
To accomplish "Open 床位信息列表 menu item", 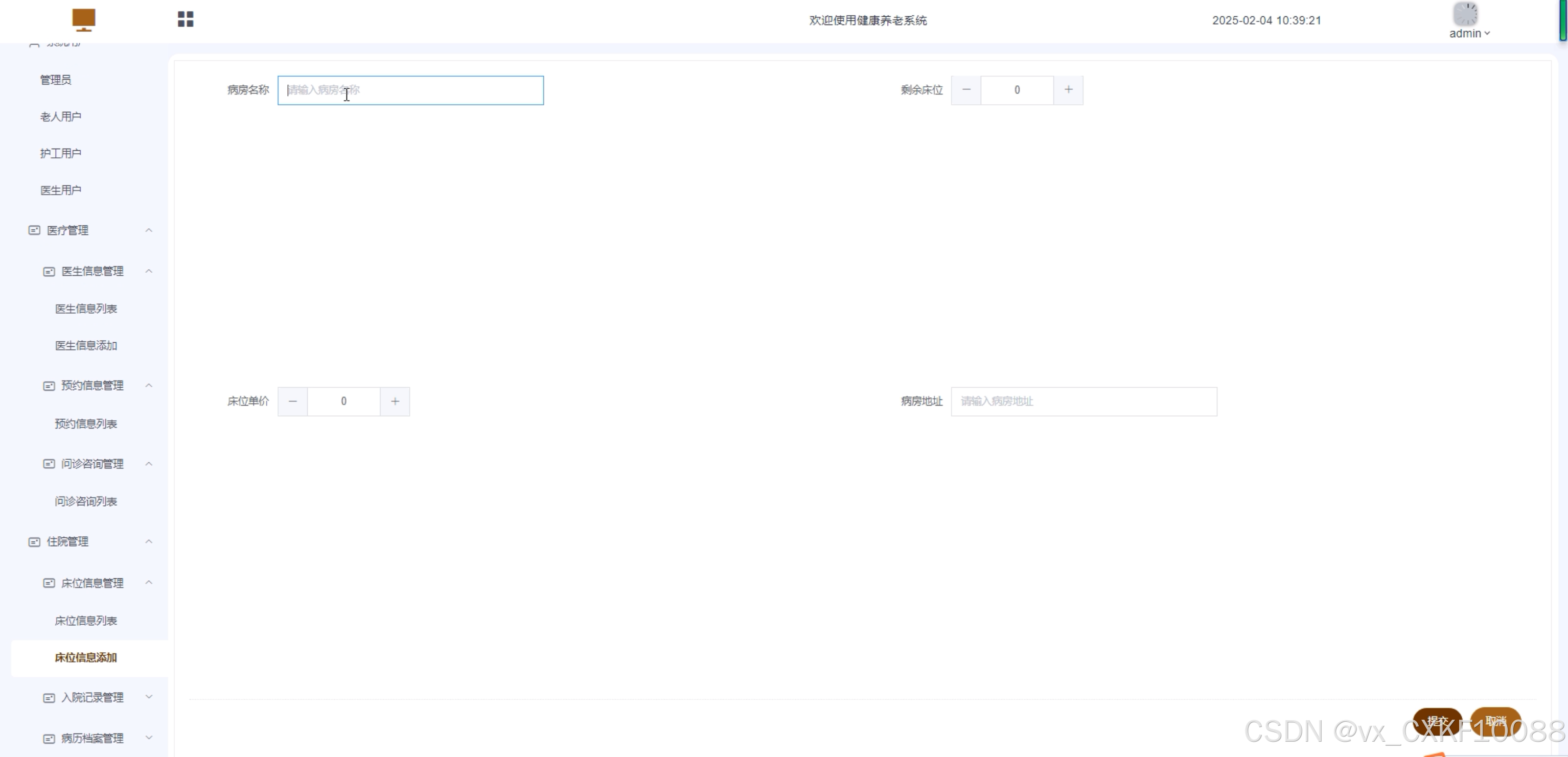I will 86,621.
